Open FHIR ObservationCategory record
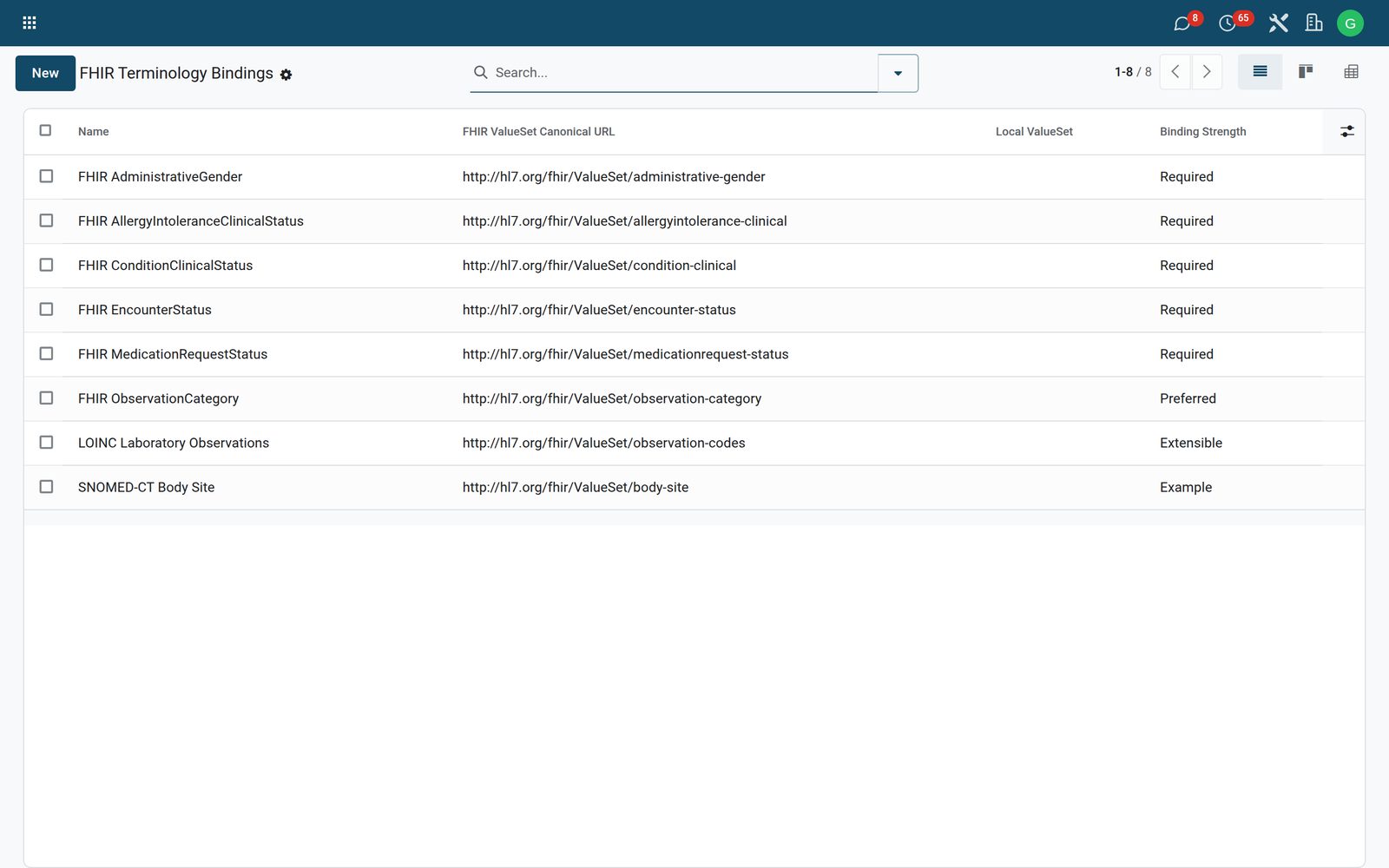The height and width of the screenshot is (868, 1389). (x=158, y=398)
